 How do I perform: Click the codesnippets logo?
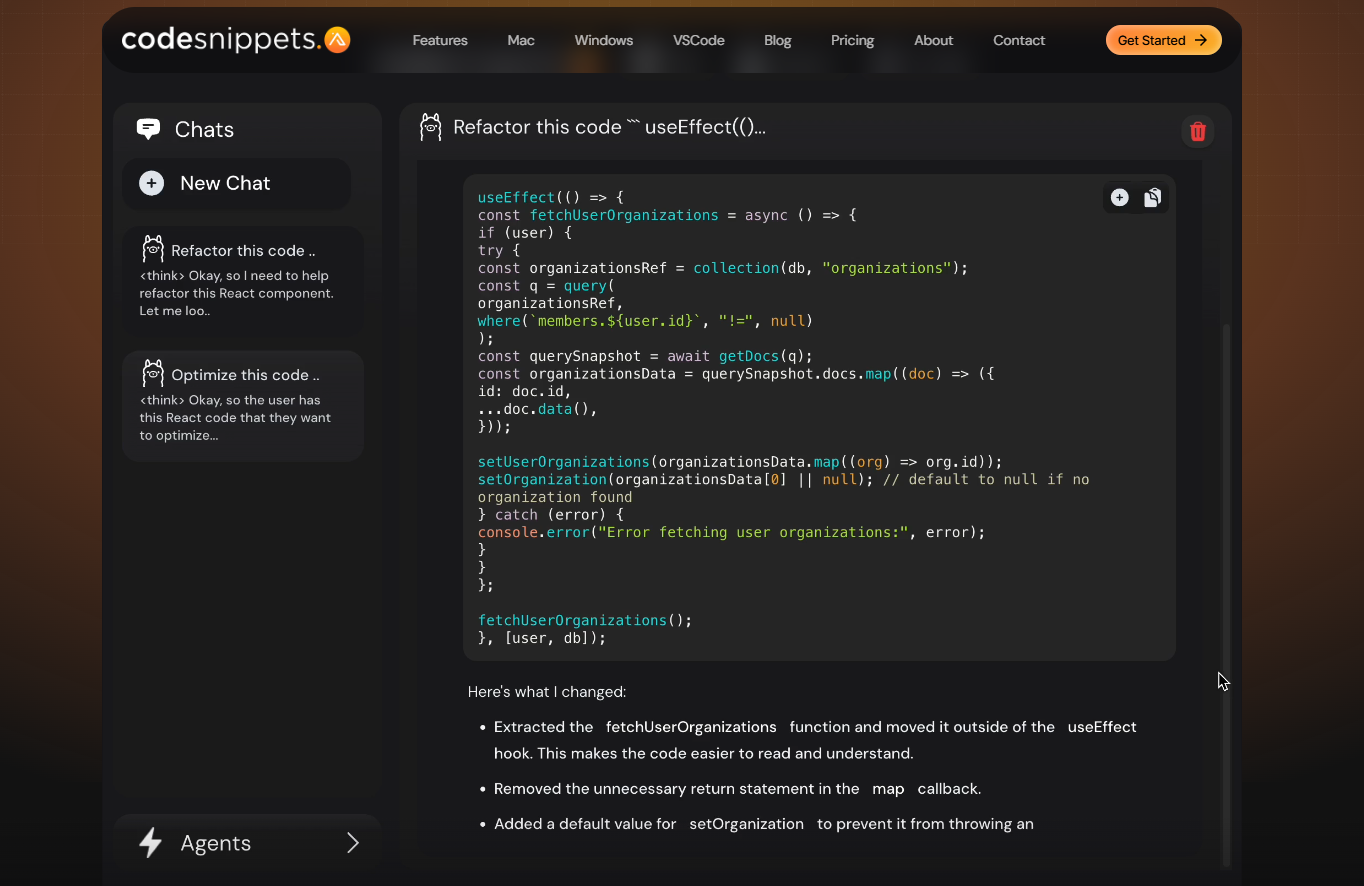tap(236, 40)
